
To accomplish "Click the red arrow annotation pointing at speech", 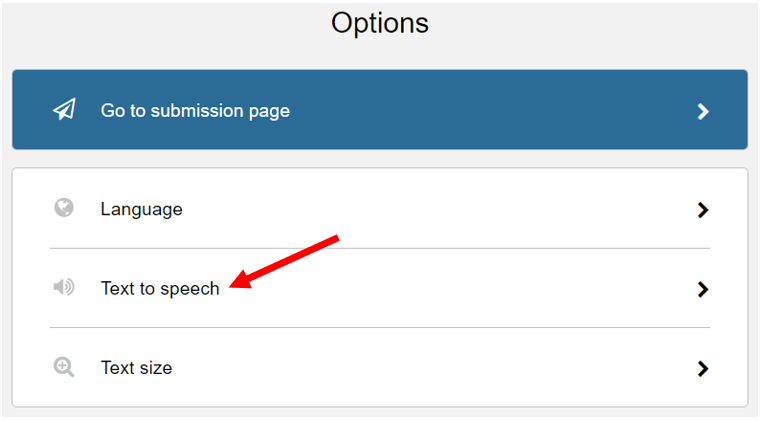I will [x=285, y=262].
